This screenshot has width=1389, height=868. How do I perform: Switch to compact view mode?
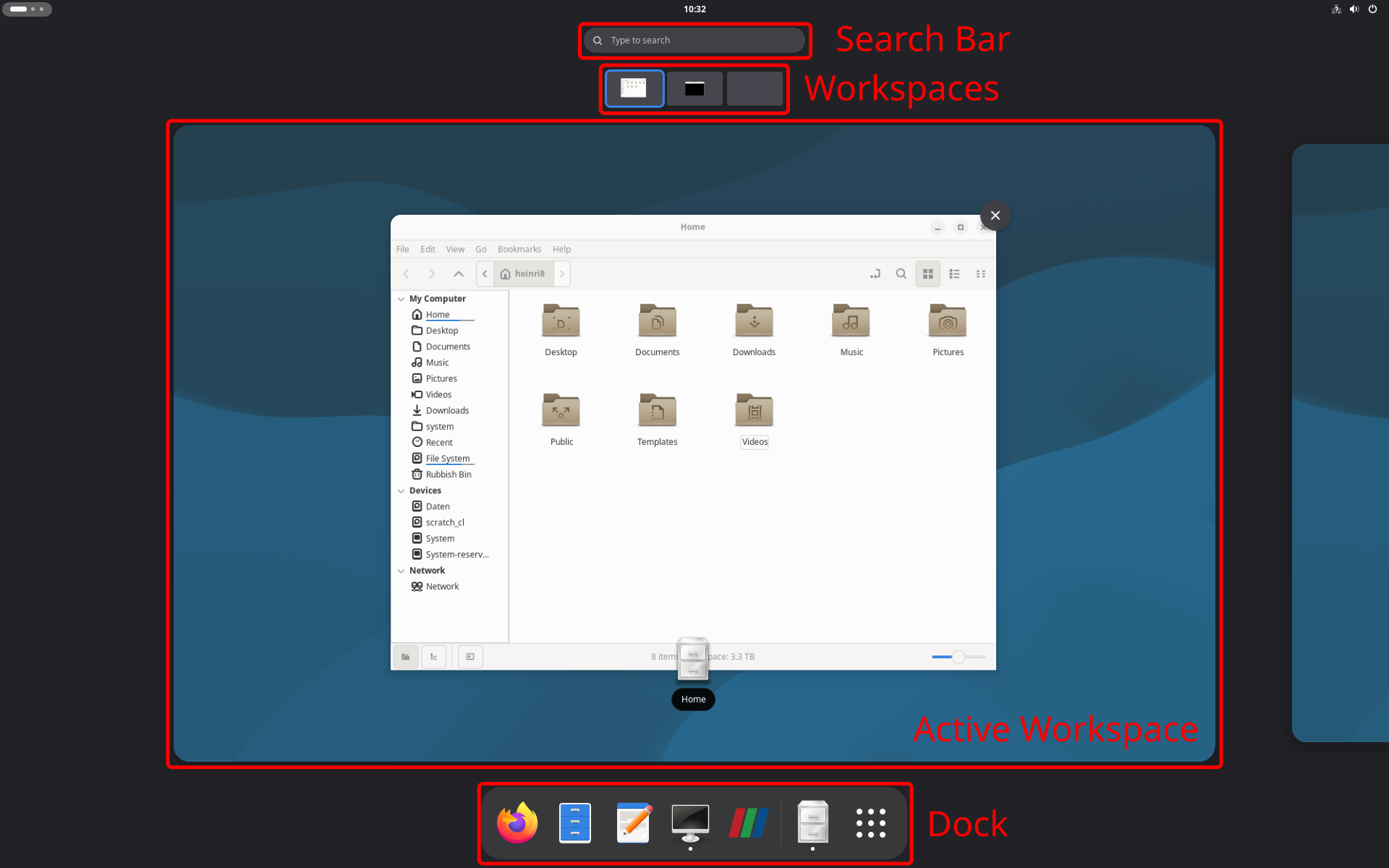tap(980, 274)
